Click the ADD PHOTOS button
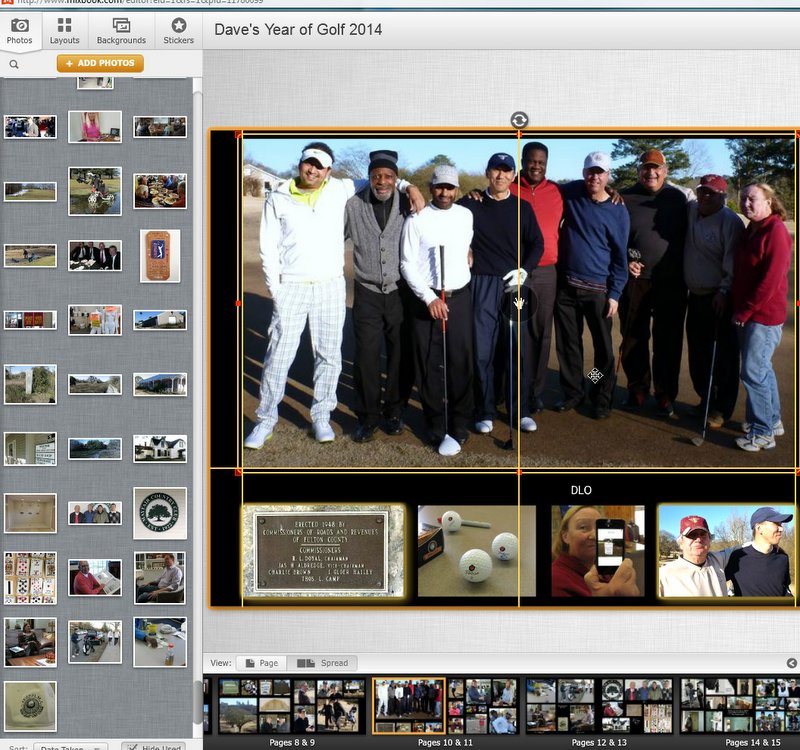Image resolution: width=800 pixels, height=750 pixels. [x=100, y=63]
